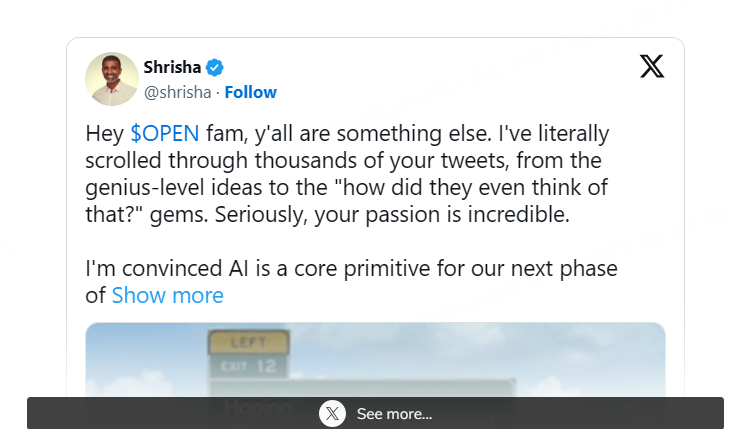Screen dimensions: 739x429
Task: Click the EXIT 12 sign in the image
Action: [x=248, y=368]
